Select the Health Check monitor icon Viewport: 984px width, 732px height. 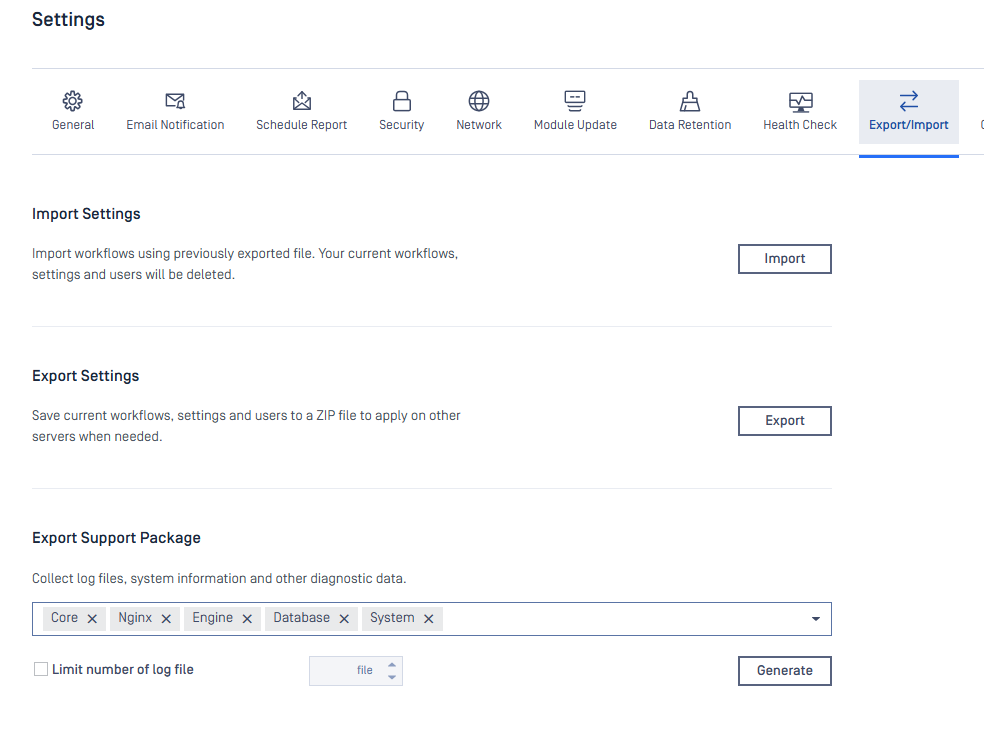800,101
